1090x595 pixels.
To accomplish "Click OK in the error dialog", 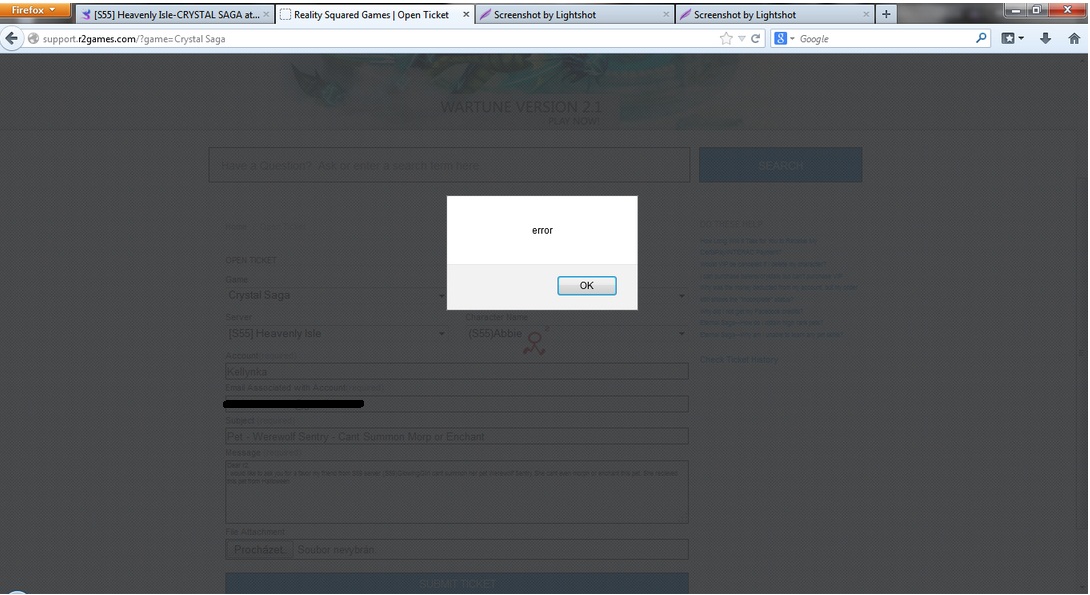I will [586, 286].
